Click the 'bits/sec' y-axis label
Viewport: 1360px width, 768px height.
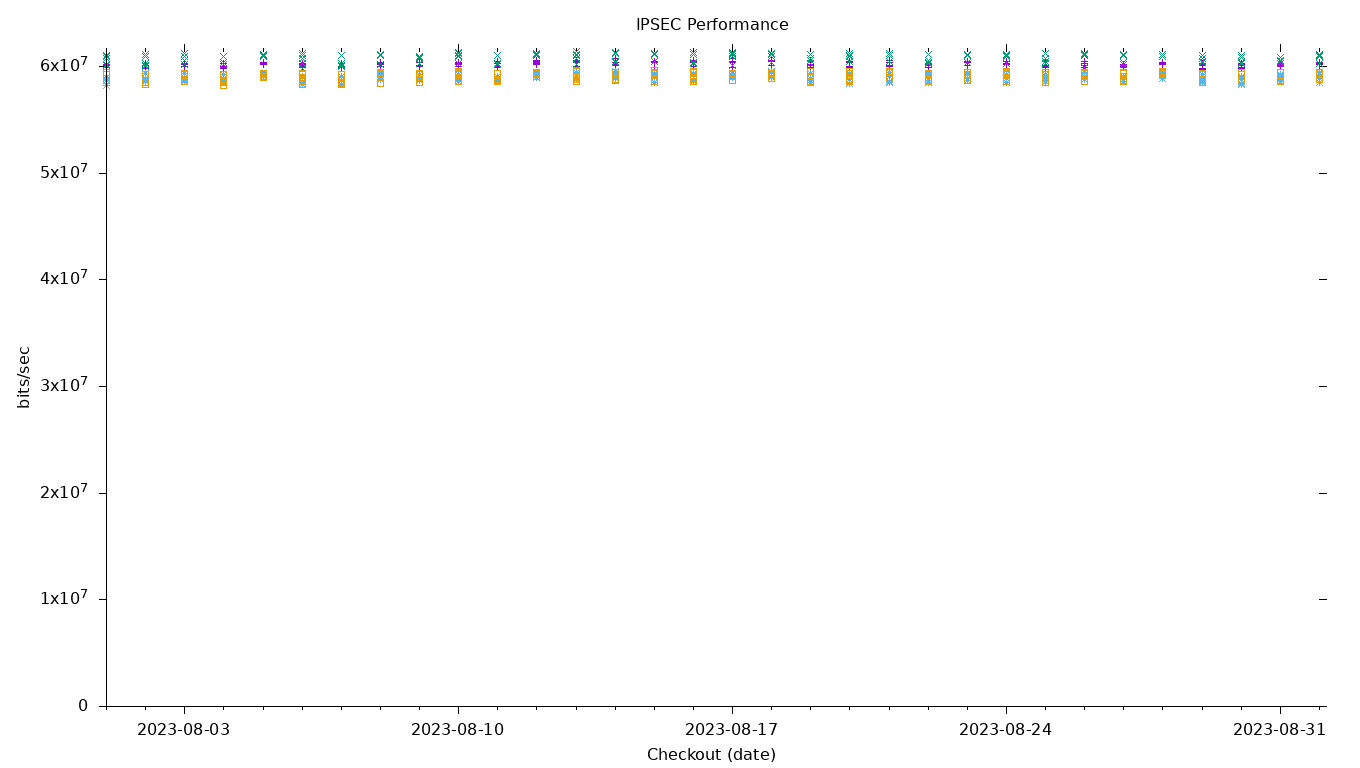25,377
